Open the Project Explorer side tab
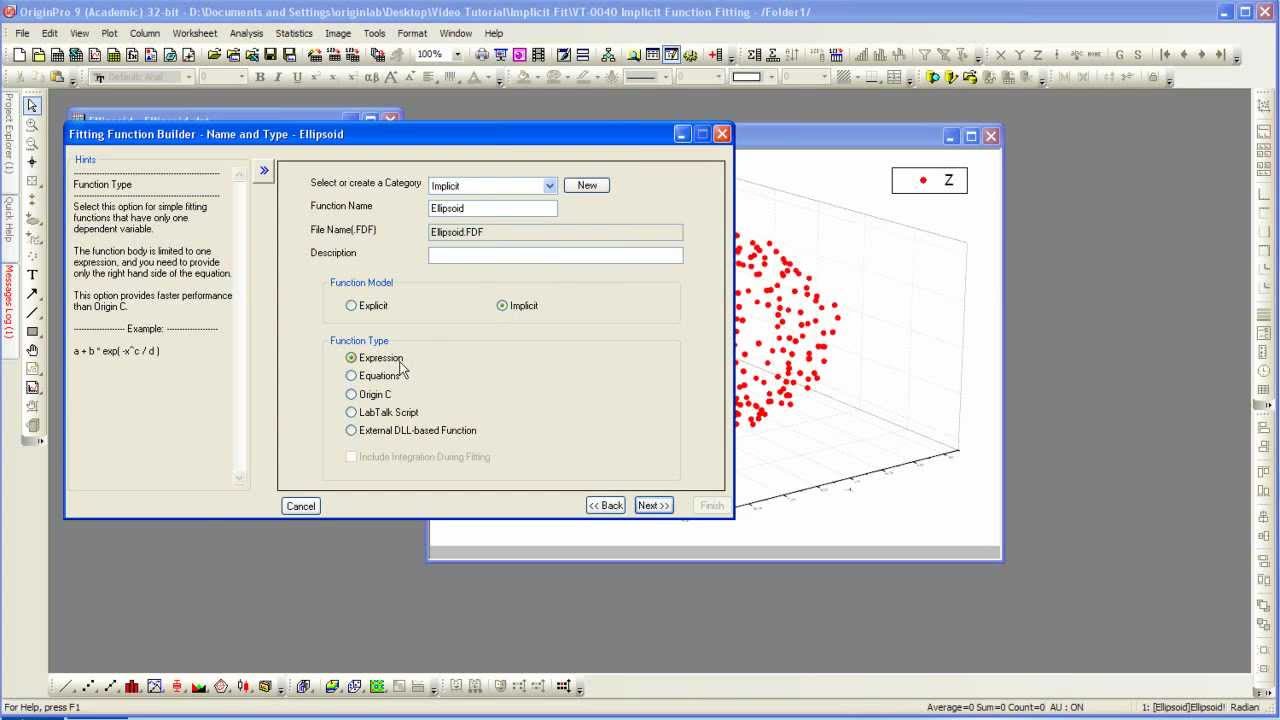The height and width of the screenshot is (720, 1280). coord(8,133)
